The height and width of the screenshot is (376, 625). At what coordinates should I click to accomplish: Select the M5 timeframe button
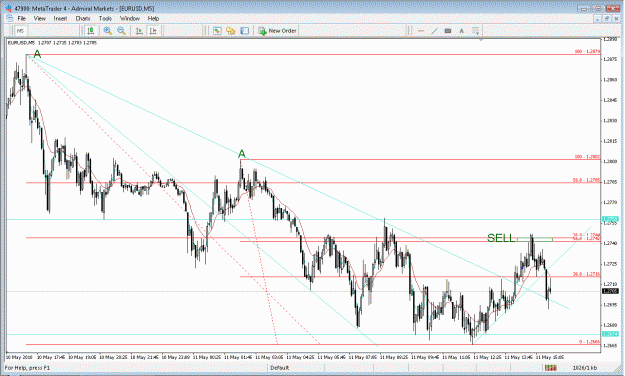[20, 31]
